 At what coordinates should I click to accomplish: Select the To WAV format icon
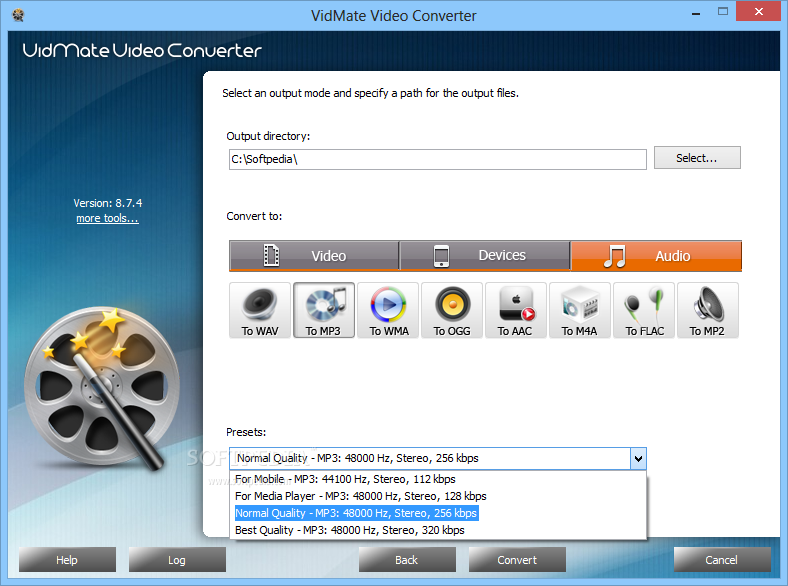pos(260,310)
